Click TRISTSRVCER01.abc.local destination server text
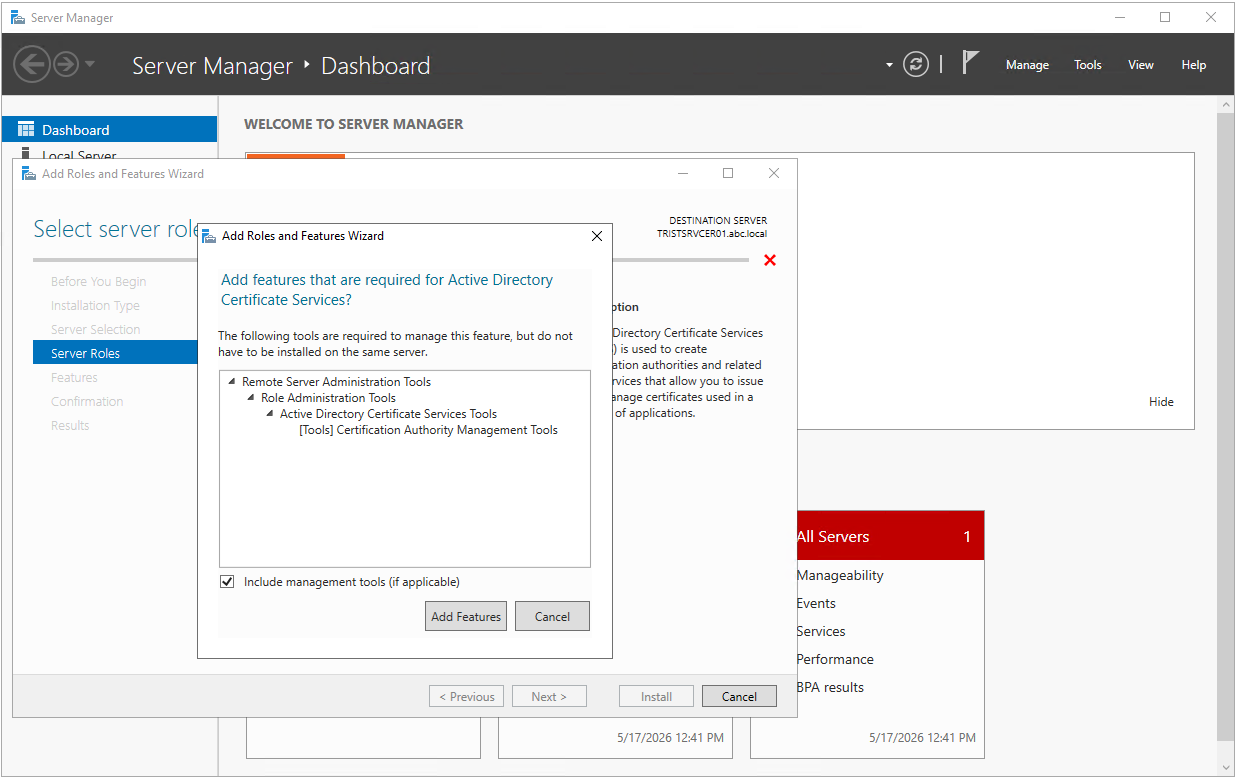This screenshot has width=1237, height=778. [x=712, y=234]
